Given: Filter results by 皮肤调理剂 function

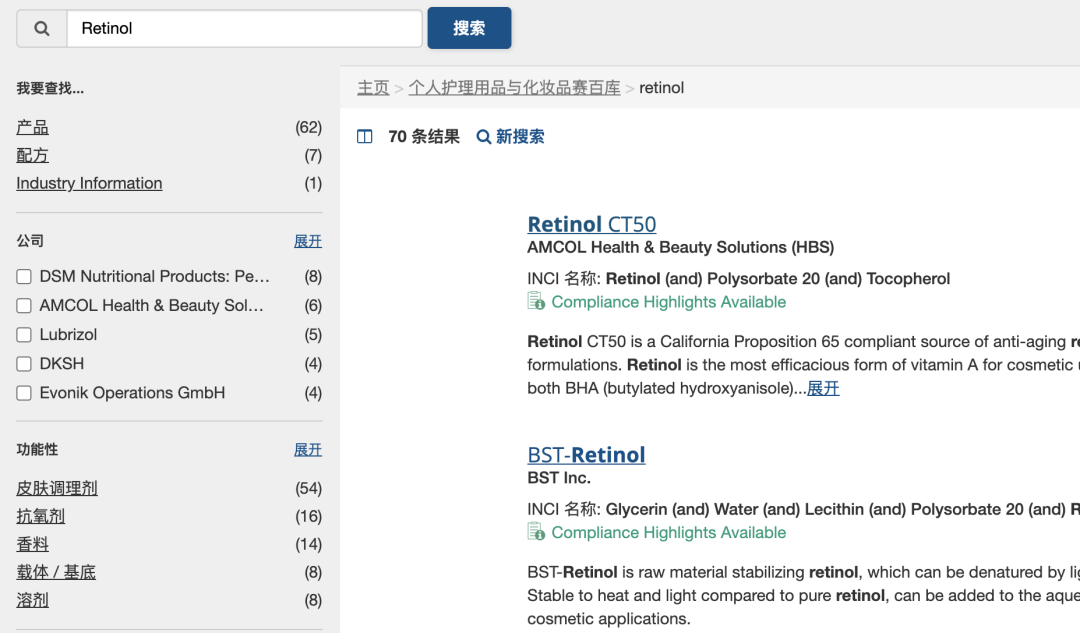Looking at the screenshot, I should click(57, 488).
